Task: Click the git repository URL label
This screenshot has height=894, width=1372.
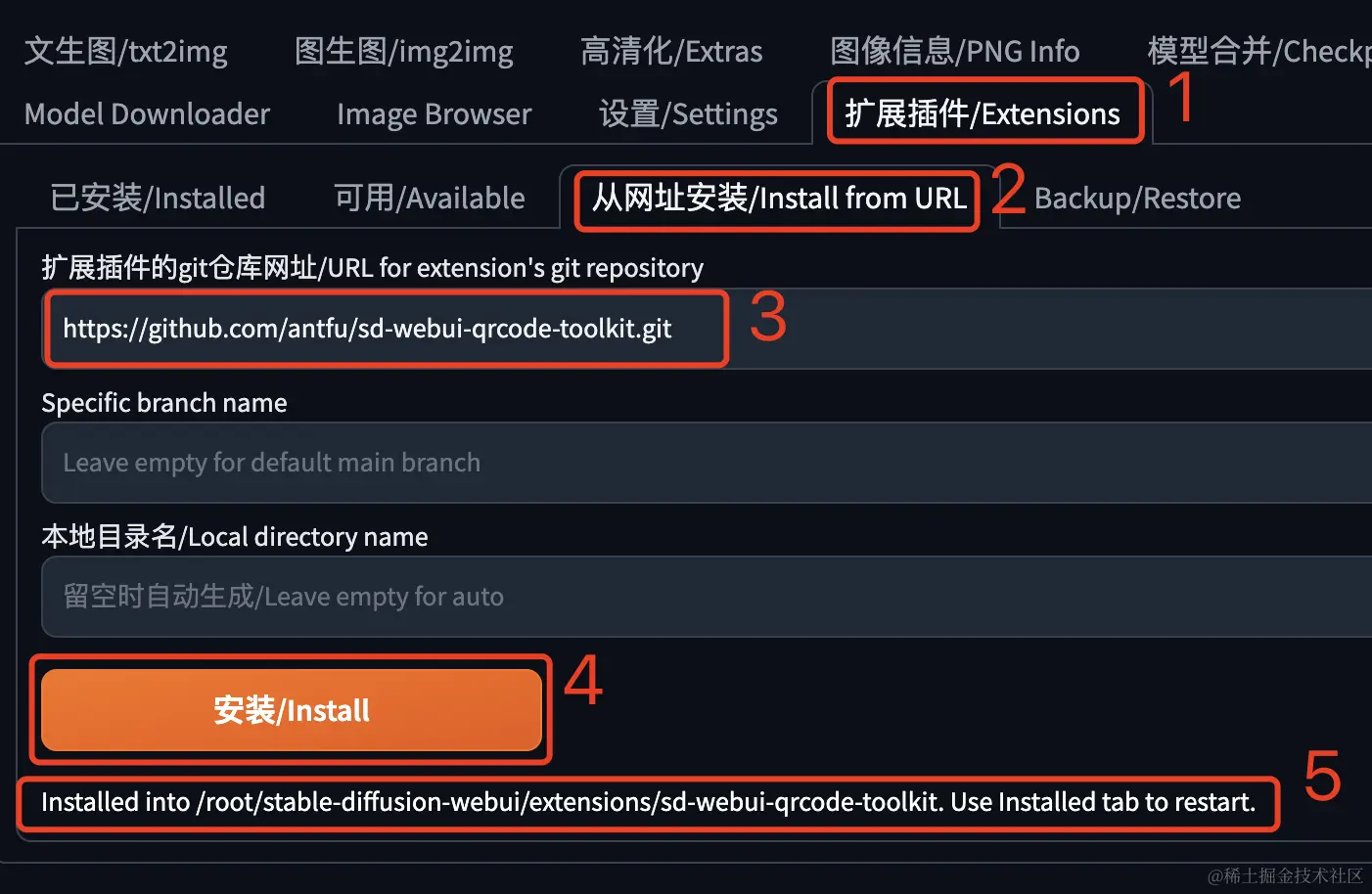Action: pos(372,268)
